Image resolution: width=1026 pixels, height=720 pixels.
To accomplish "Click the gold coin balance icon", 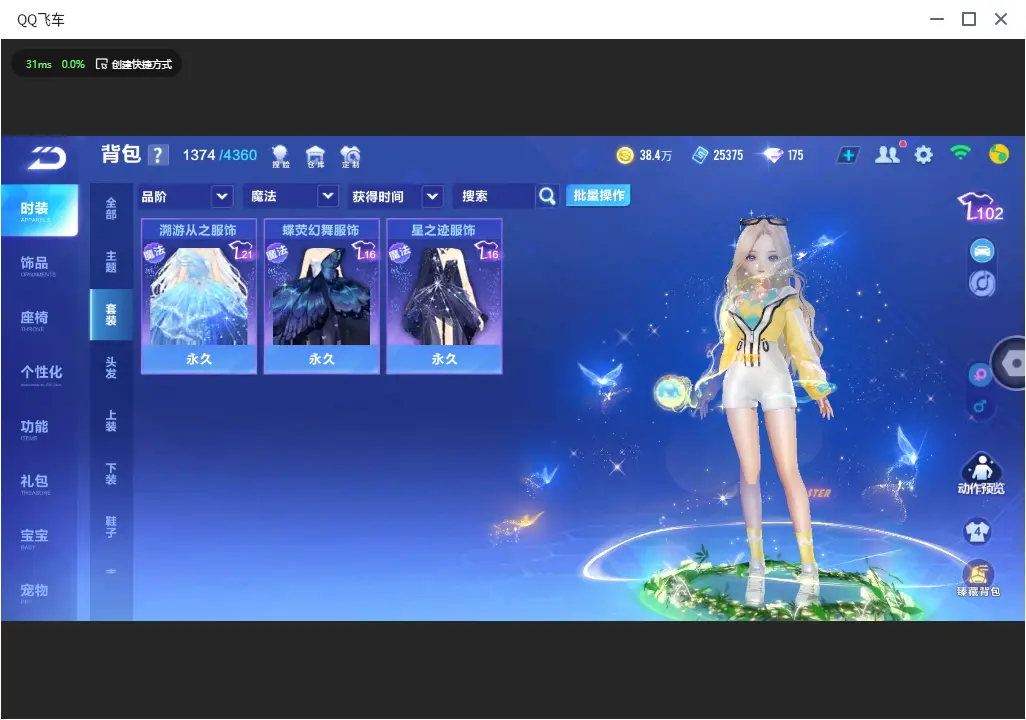I will coord(625,155).
